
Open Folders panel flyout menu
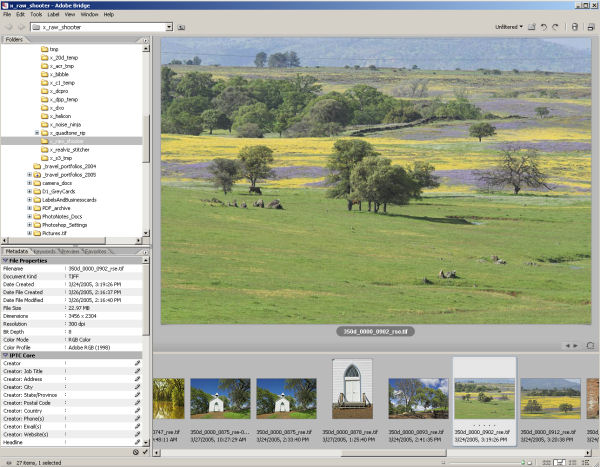click(145, 40)
